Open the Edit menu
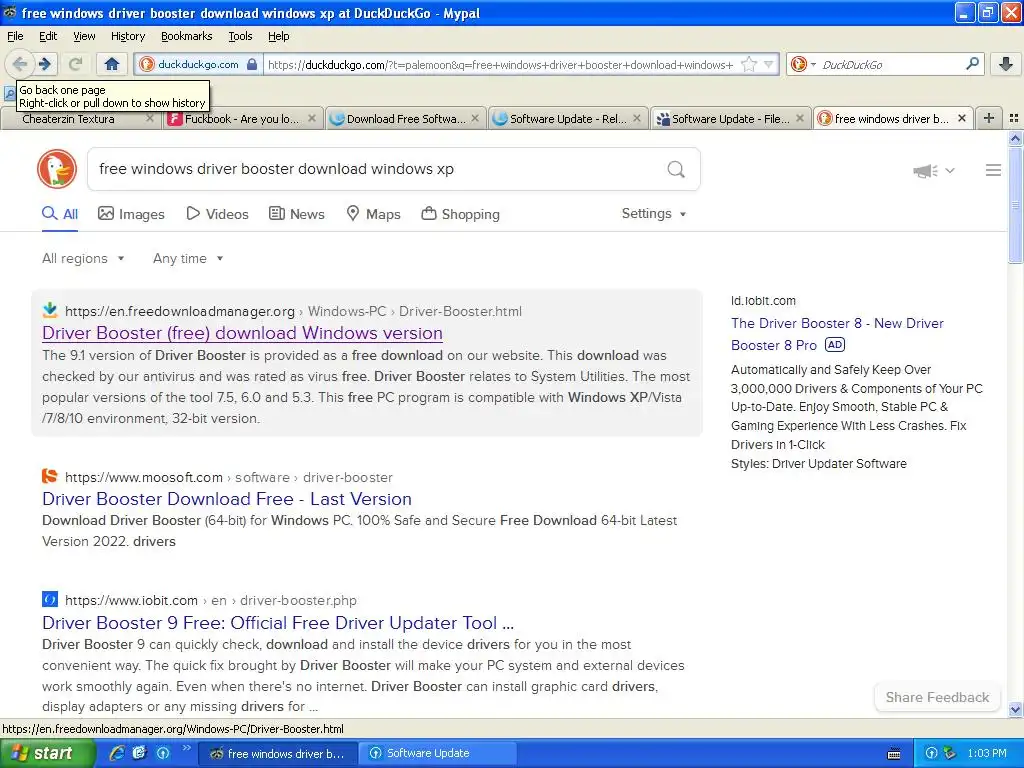1024x768 pixels. [x=48, y=37]
